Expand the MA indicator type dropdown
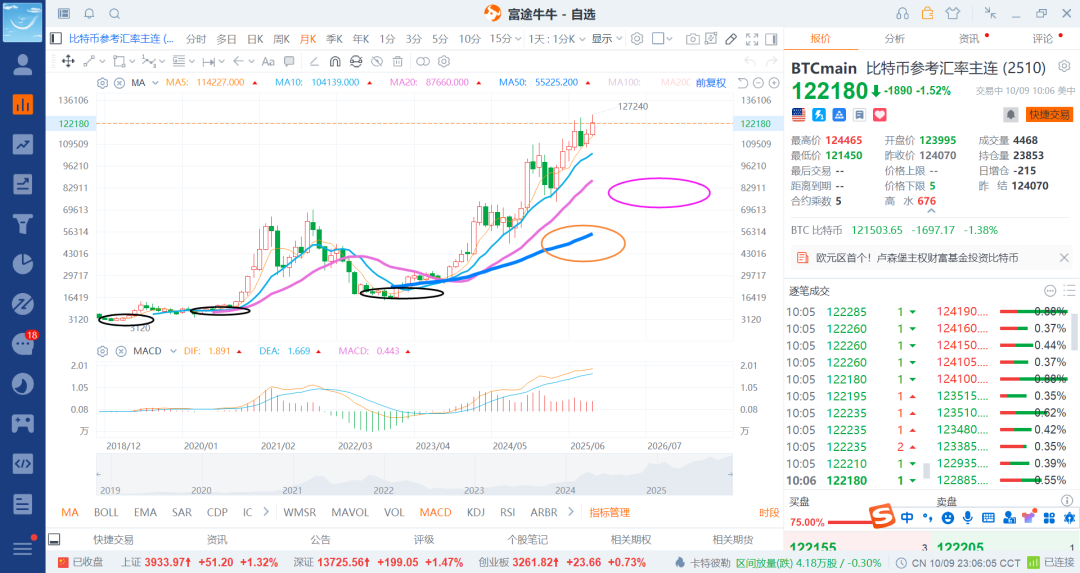 point(156,83)
